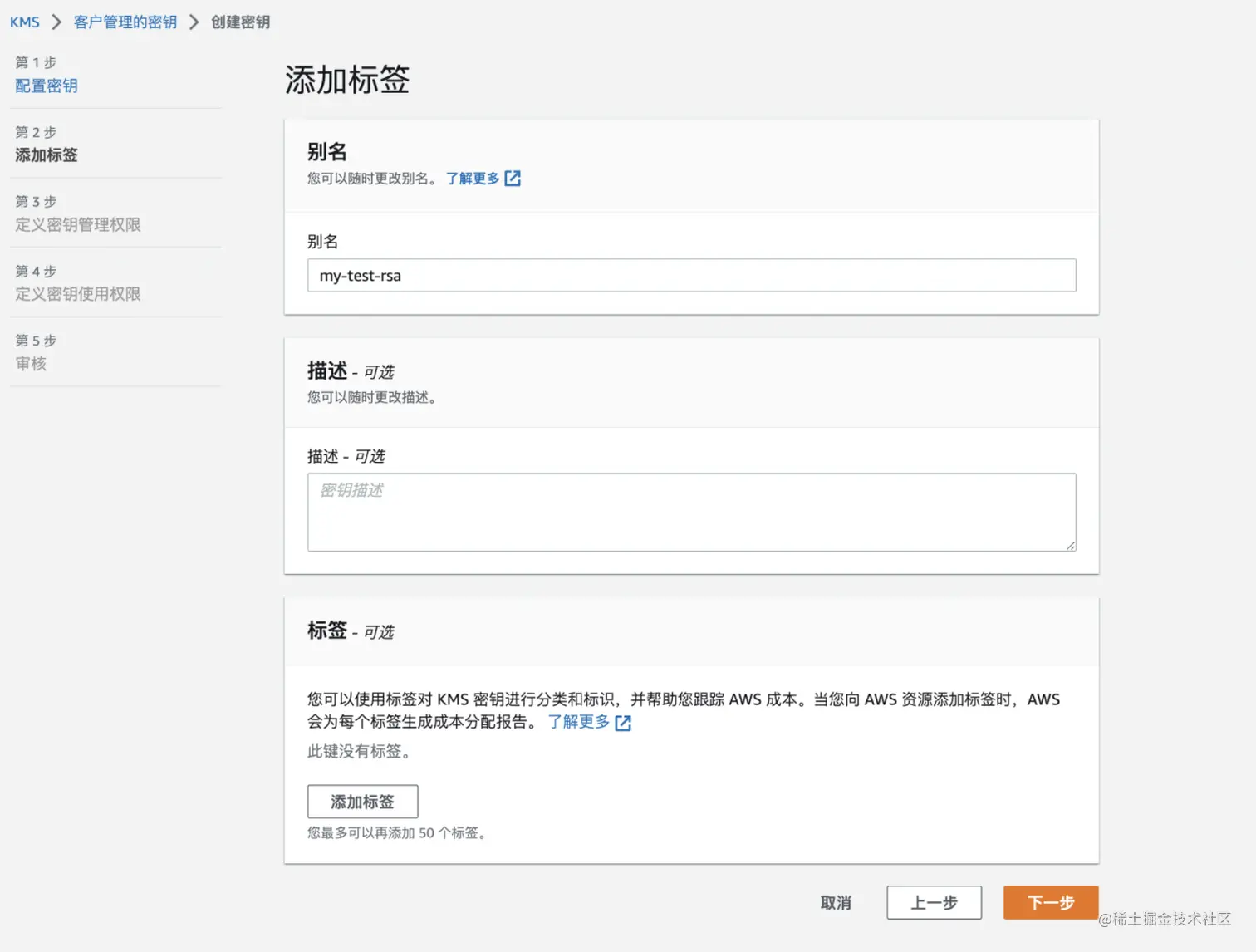
Task: Click the 密钥描述 description textarea
Action: [x=691, y=512]
